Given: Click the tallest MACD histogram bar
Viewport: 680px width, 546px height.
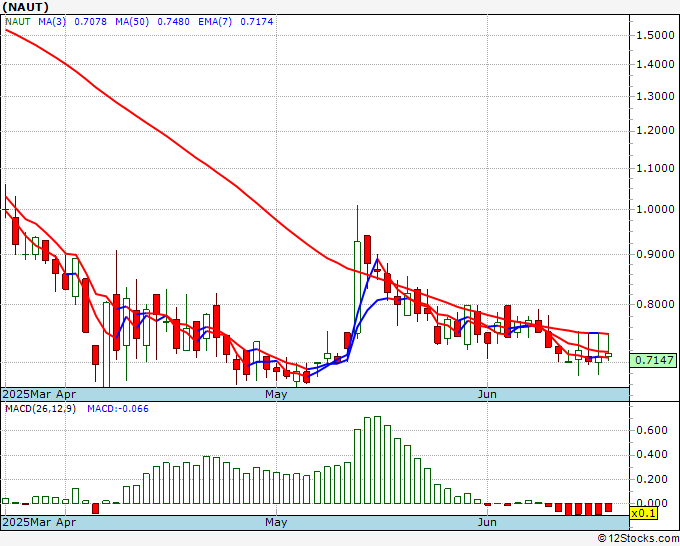Looking at the screenshot, I should pyautogui.click(x=377, y=460).
